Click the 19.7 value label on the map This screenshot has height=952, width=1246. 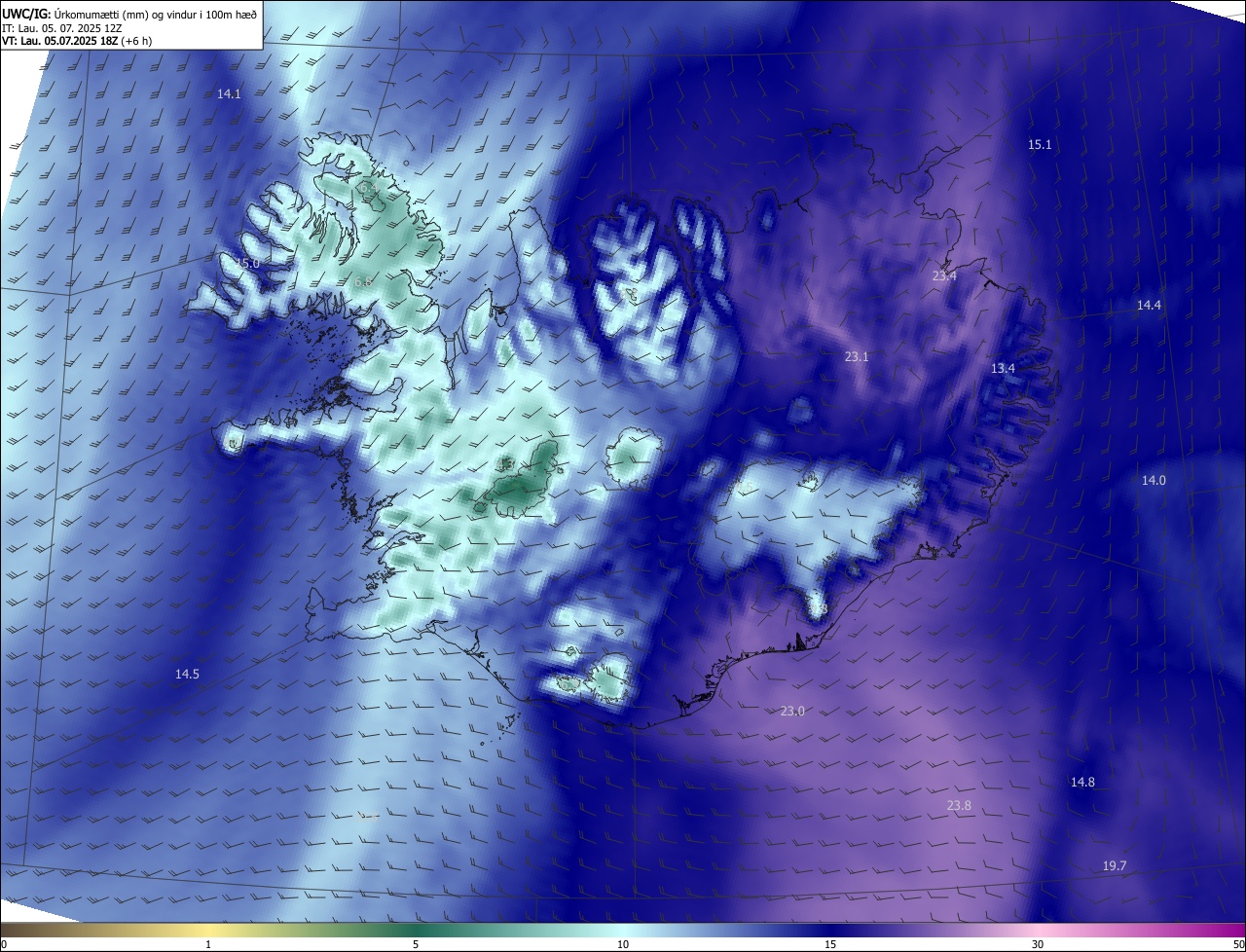click(1115, 865)
